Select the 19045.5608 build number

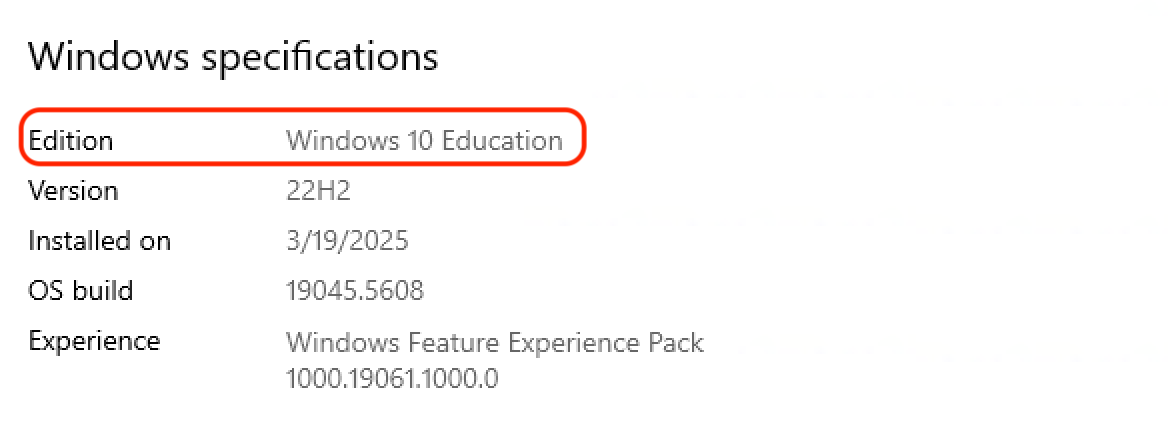[355, 291]
